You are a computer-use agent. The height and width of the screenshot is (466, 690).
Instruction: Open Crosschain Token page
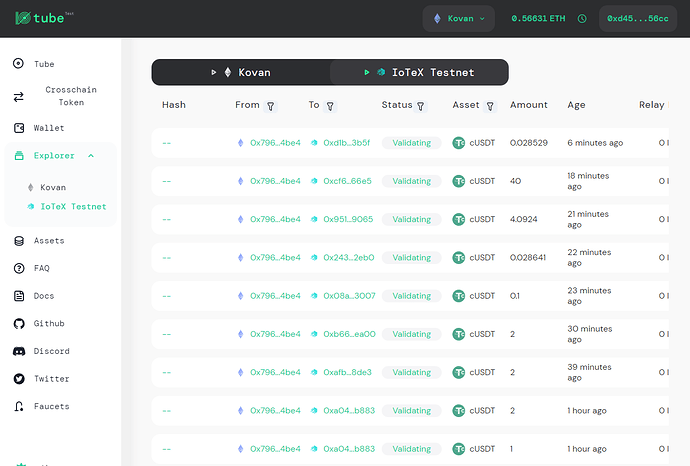71,96
